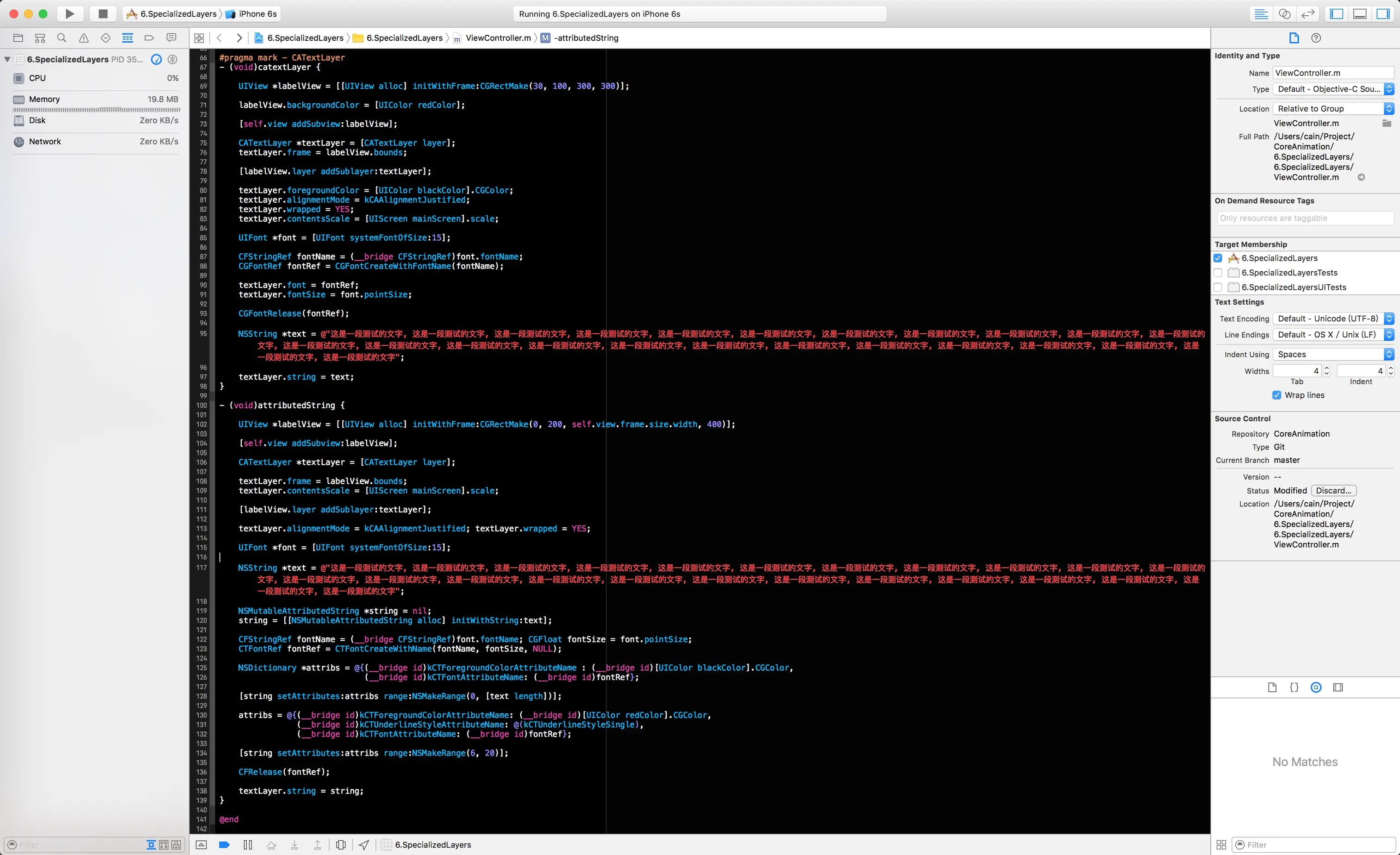The height and width of the screenshot is (855, 1400).
Task: Uncheck 6.SpecializedLayers target membership
Action: (x=1218, y=258)
